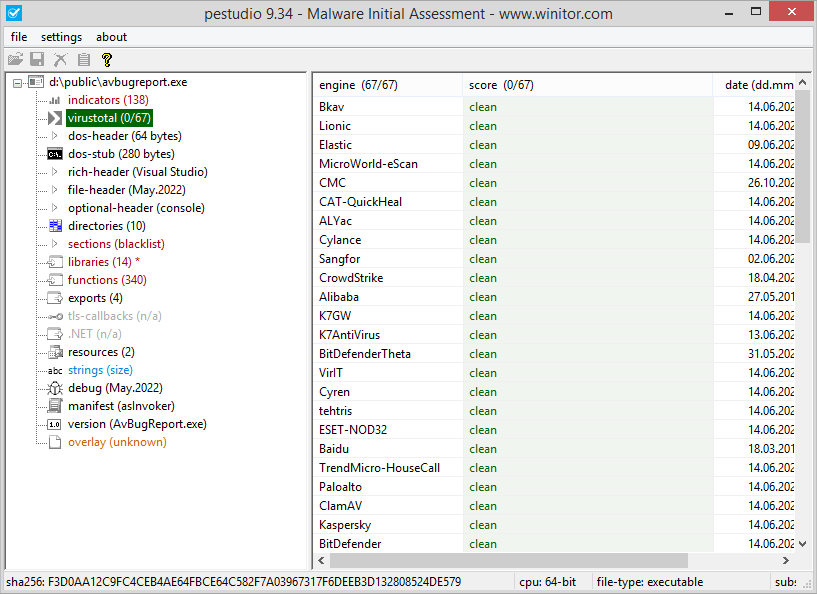Viewport: 817px width, 594px height.
Task: Expand the optional-header node
Action: 55,208
